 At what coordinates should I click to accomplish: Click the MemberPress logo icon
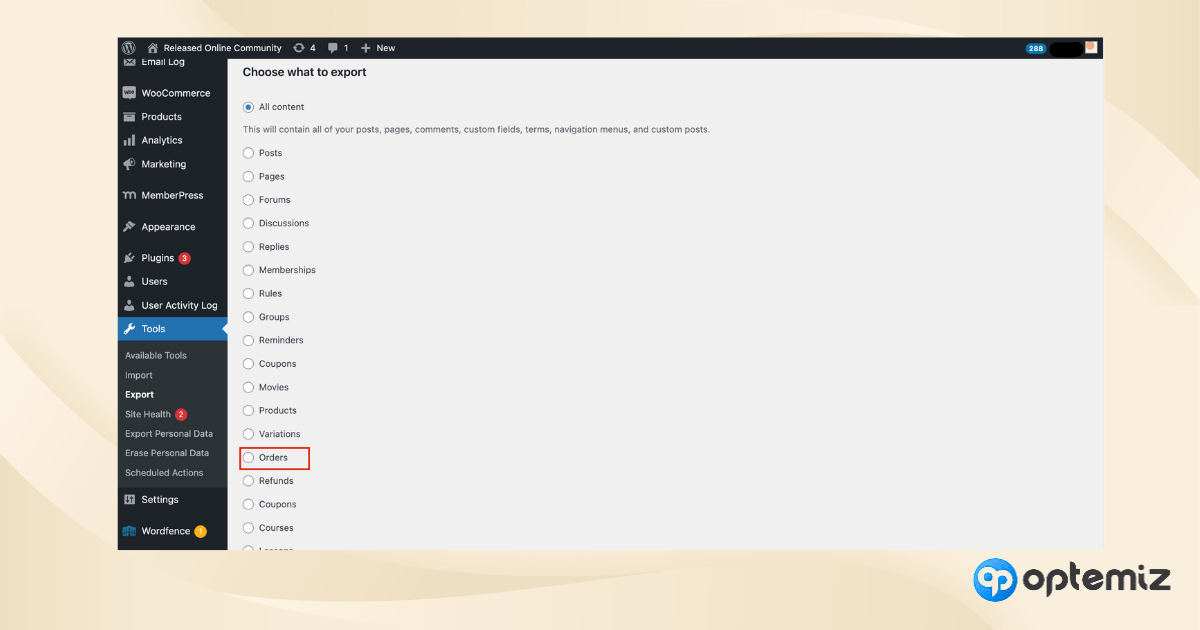(x=129, y=196)
